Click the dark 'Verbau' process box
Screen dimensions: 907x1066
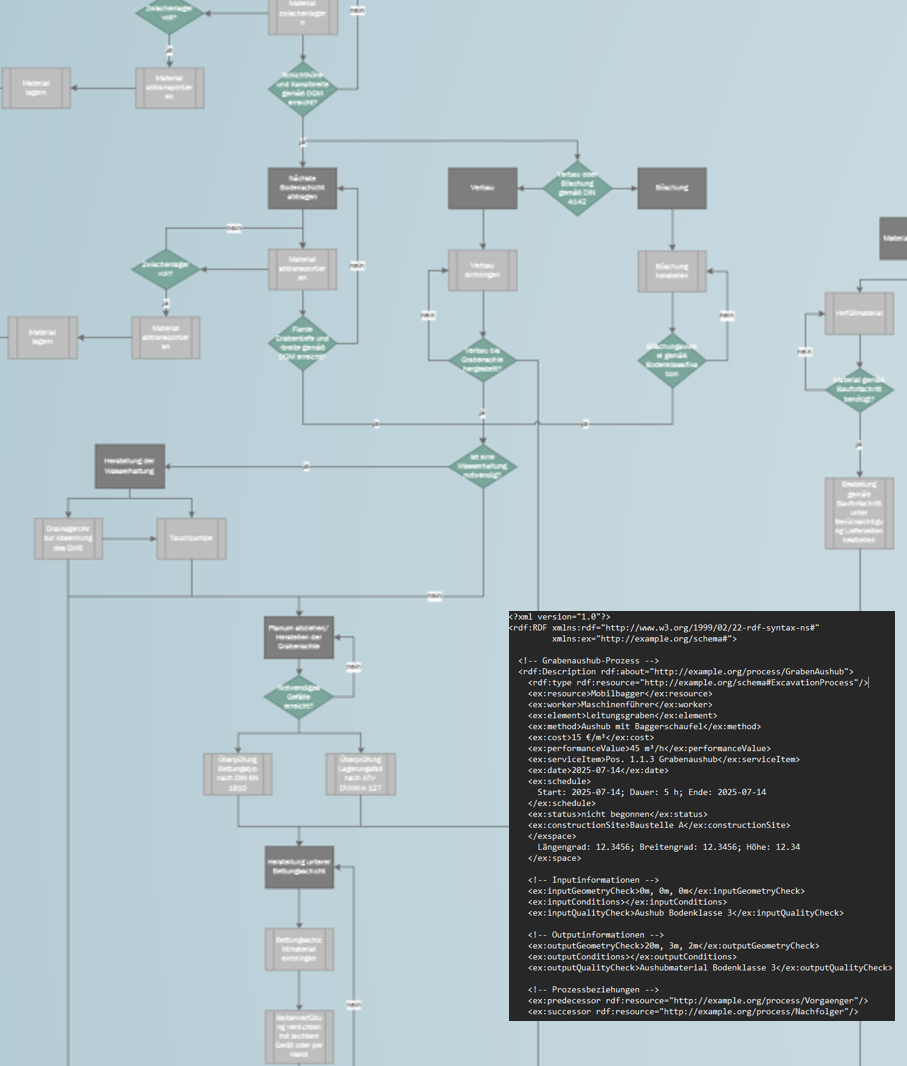[x=482, y=188]
